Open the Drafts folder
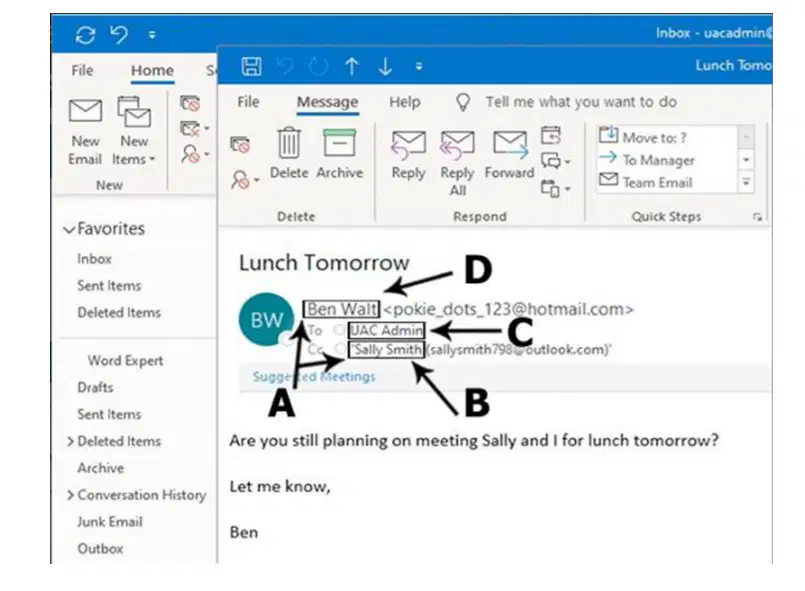The image size is (805, 591). [x=95, y=387]
